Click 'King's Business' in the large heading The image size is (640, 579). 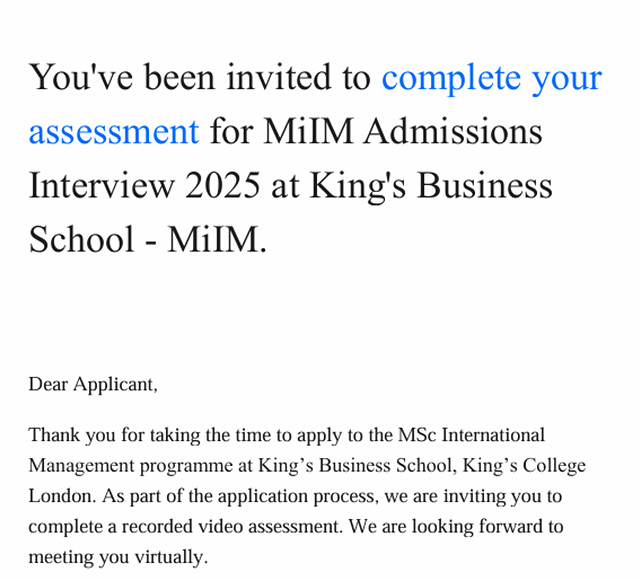[431, 186]
